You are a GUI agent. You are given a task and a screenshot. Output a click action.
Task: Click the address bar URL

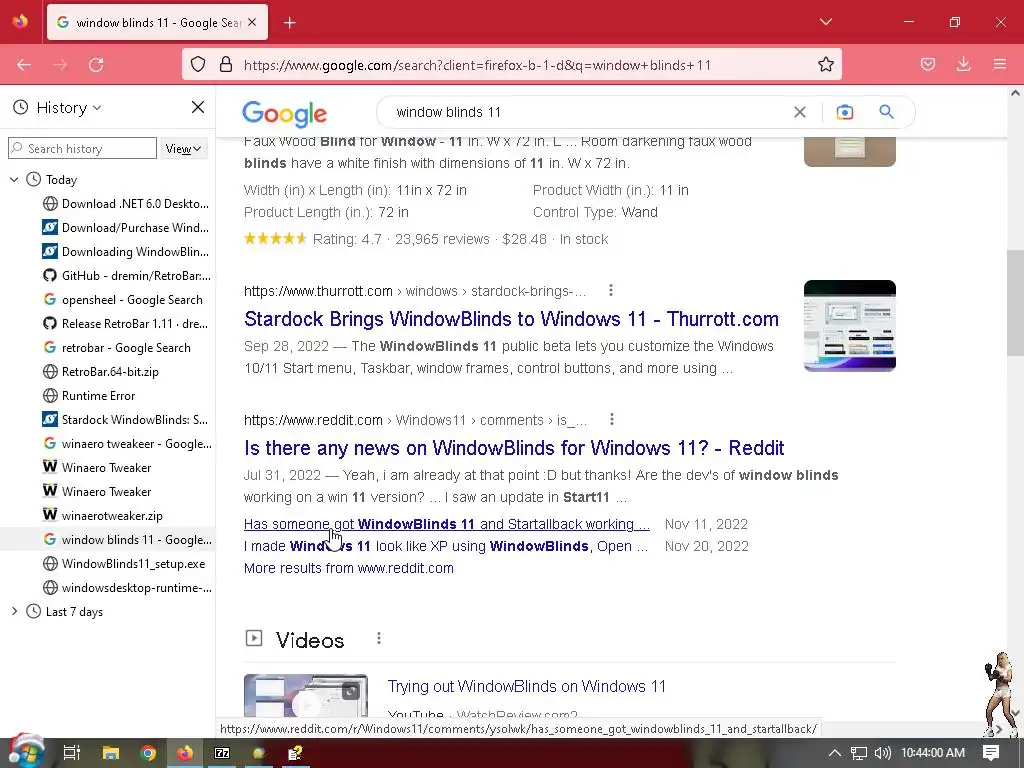(x=477, y=65)
